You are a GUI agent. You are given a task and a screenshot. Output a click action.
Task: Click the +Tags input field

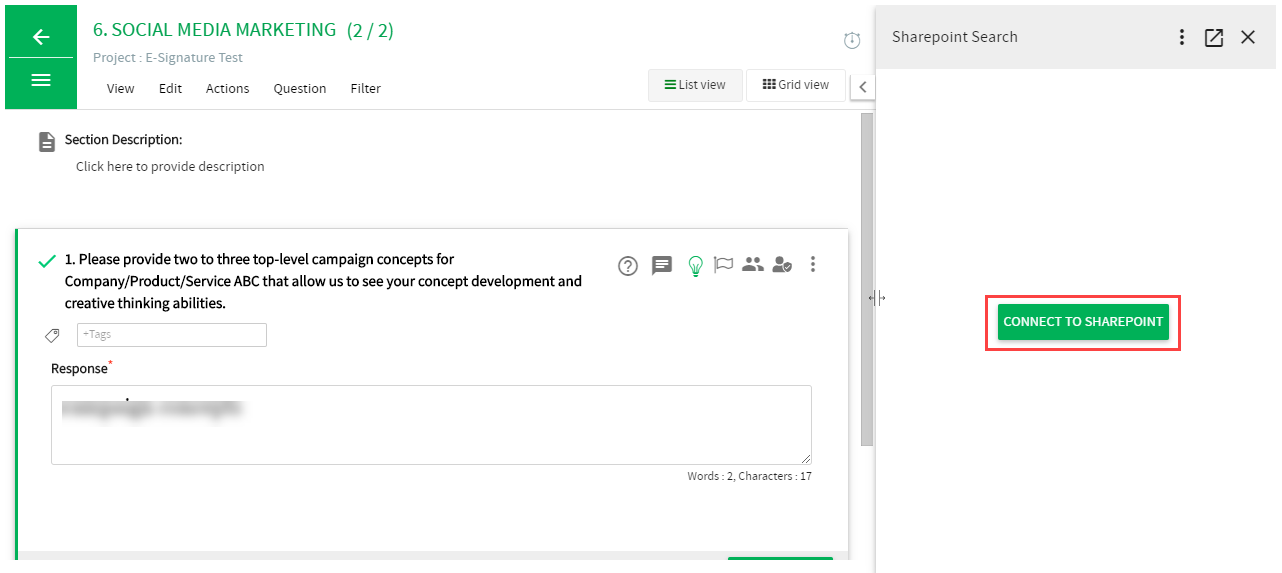coord(172,335)
